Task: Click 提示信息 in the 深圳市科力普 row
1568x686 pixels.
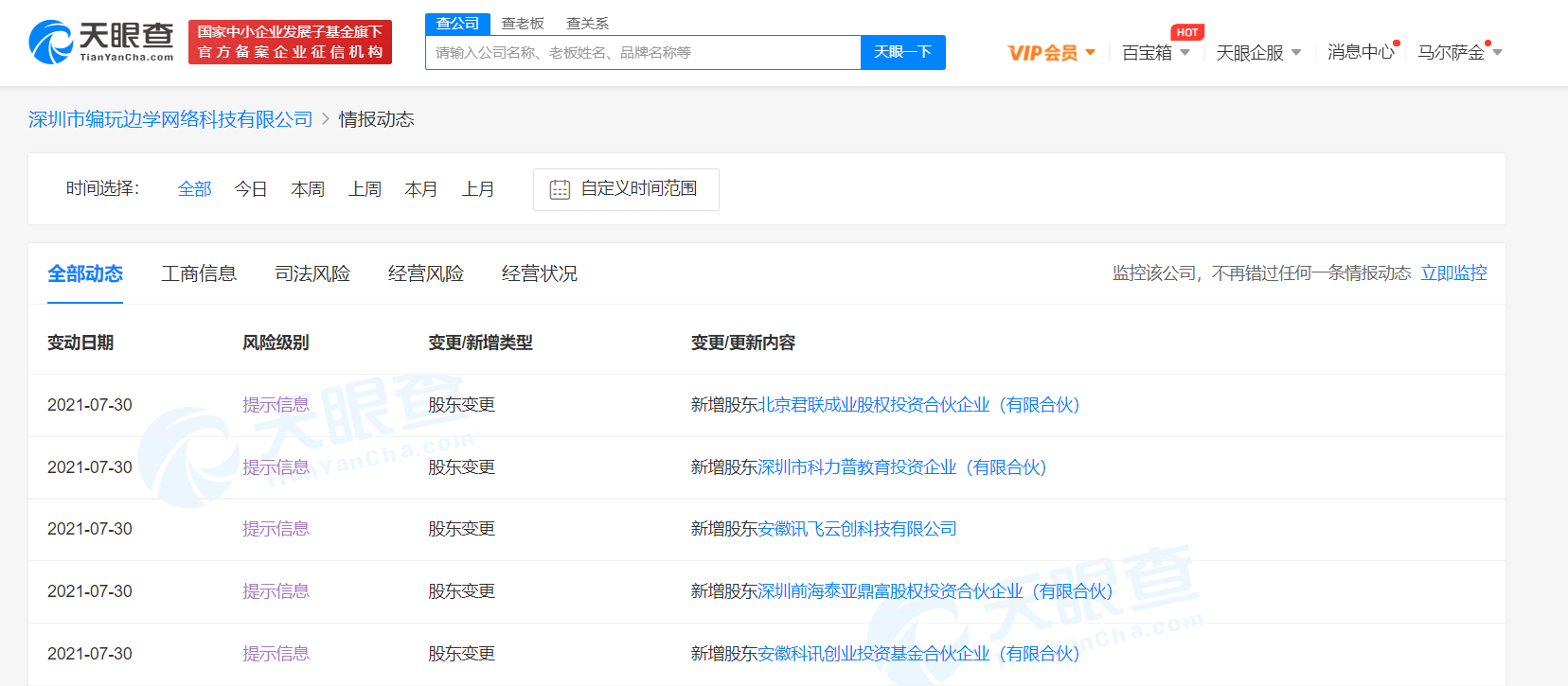Action: point(276,467)
